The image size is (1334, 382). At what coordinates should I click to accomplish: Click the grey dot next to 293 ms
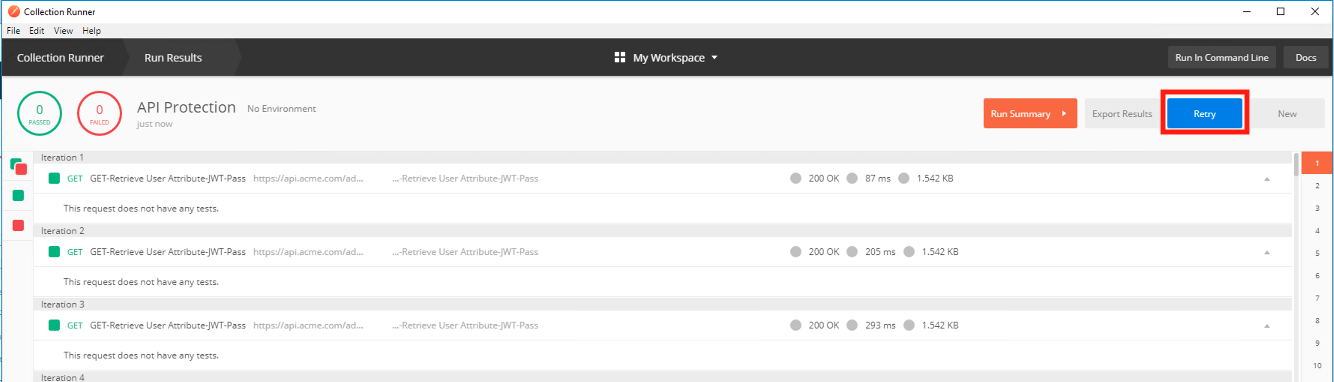pos(852,325)
